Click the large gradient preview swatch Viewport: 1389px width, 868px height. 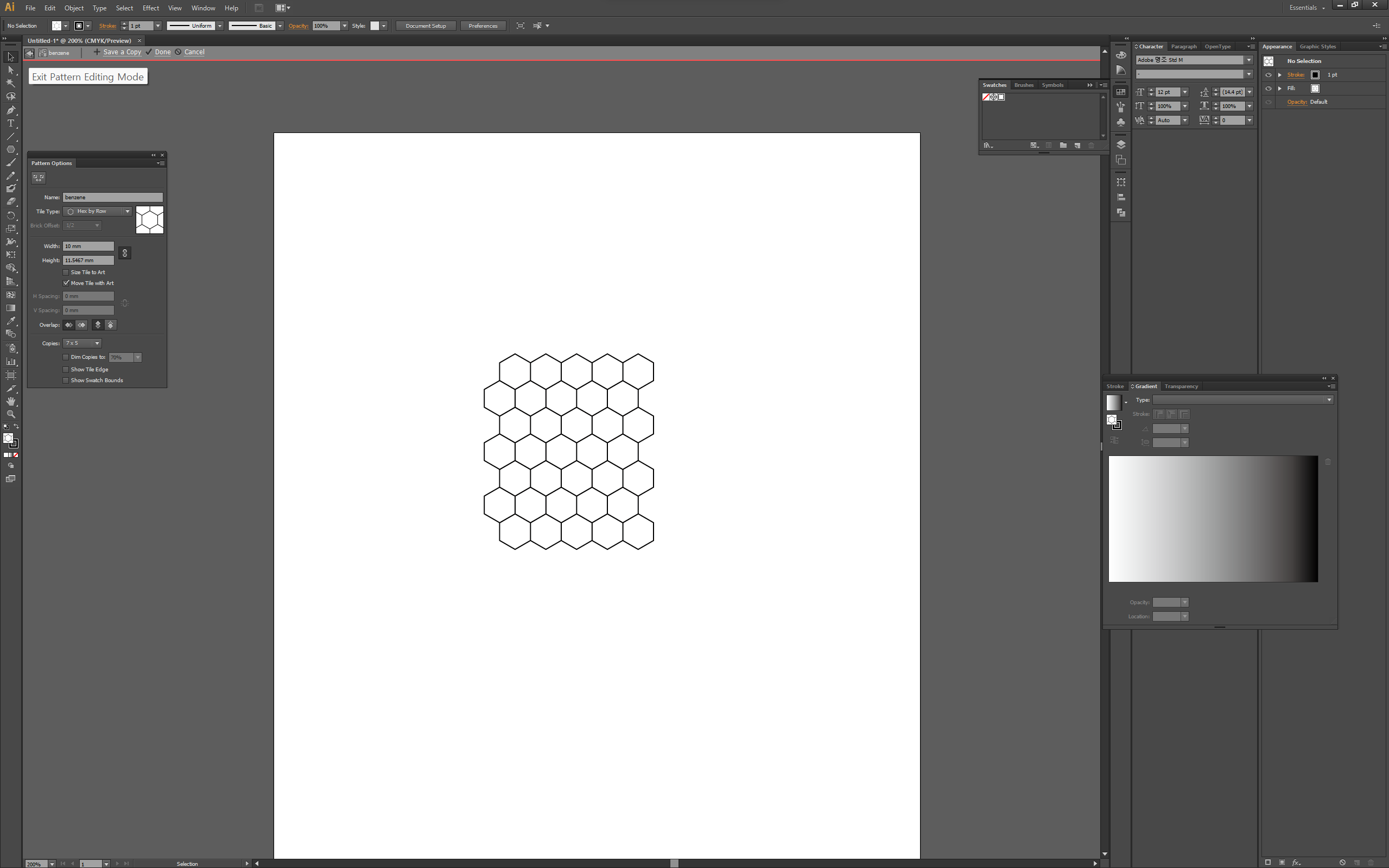(x=1213, y=519)
